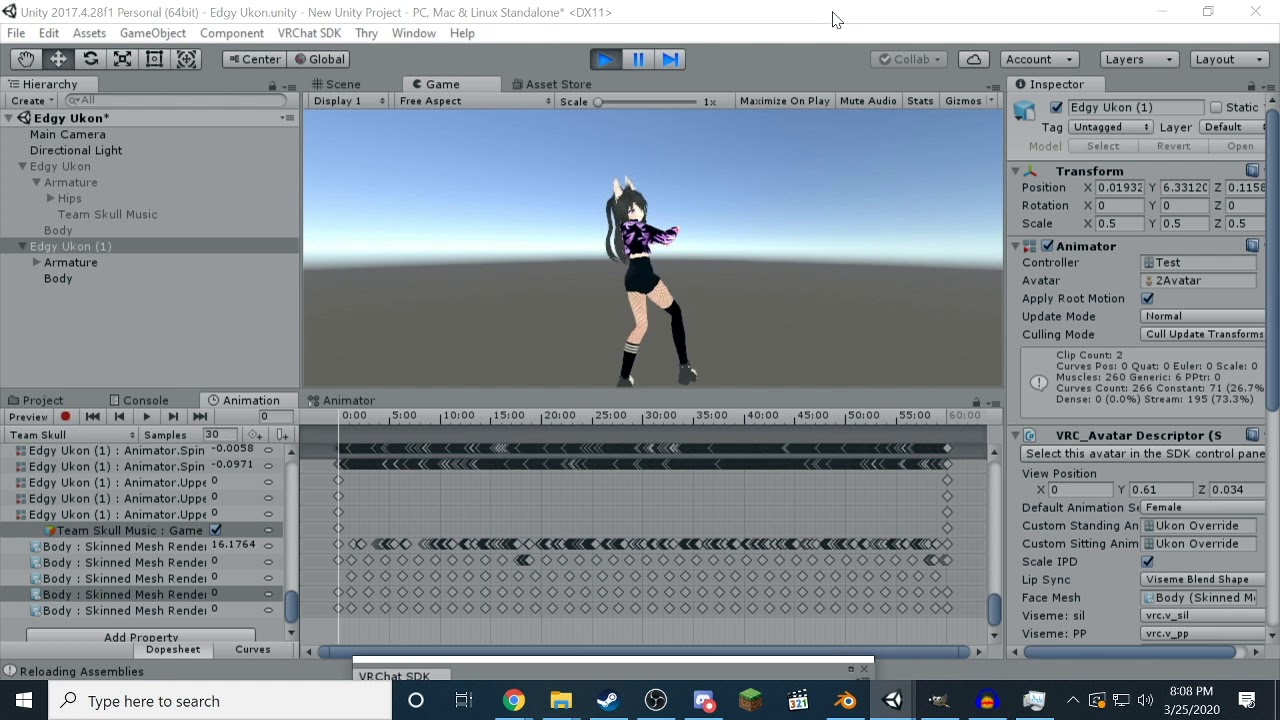Open the Account dropdown button
1280x720 pixels.
(1039, 59)
